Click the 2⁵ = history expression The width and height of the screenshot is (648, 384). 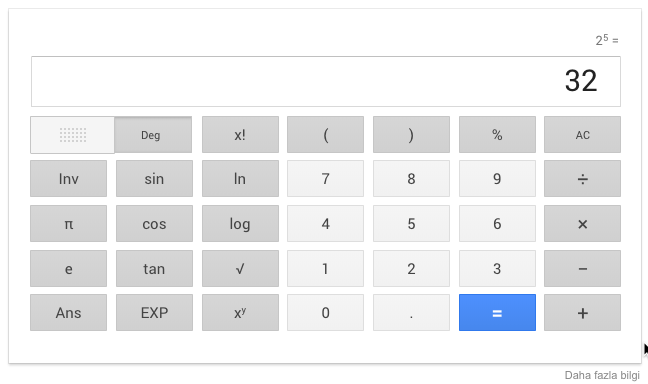coord(607,40)
